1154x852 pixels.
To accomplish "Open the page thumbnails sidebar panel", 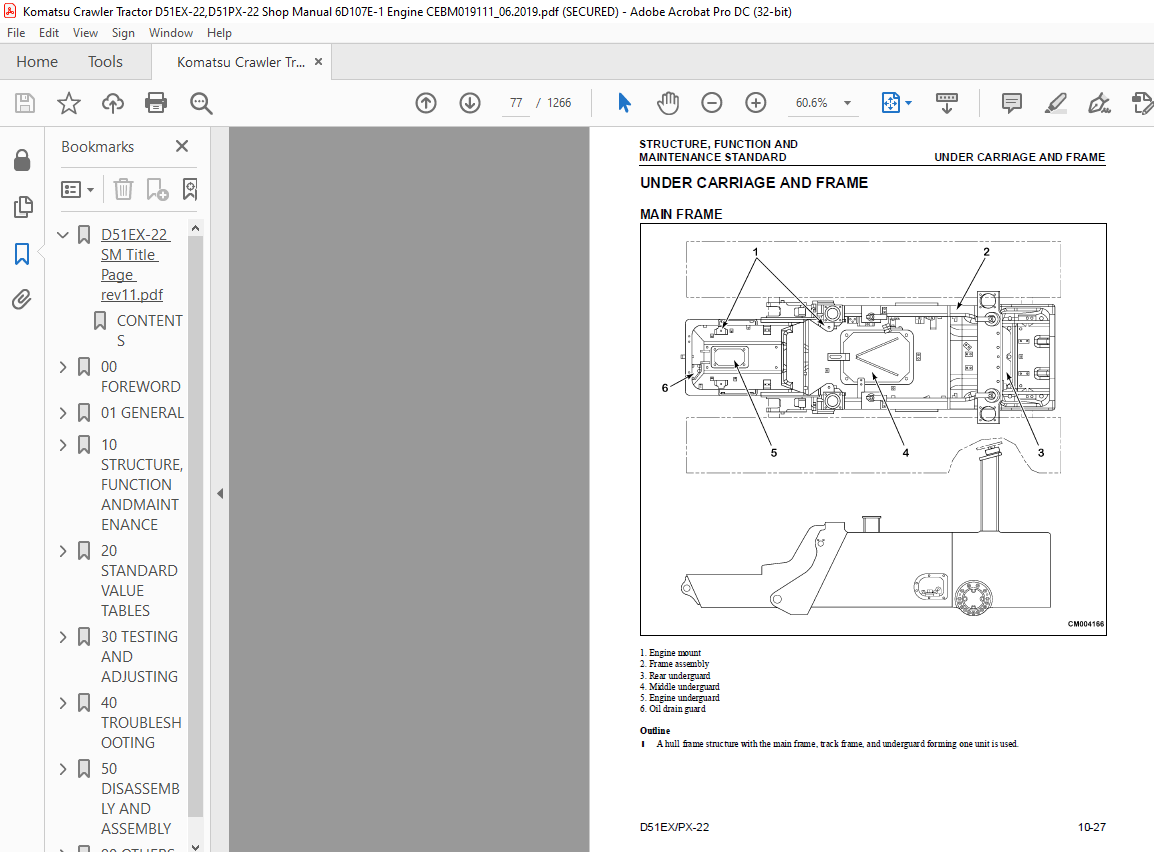I will tap(23, 207).
